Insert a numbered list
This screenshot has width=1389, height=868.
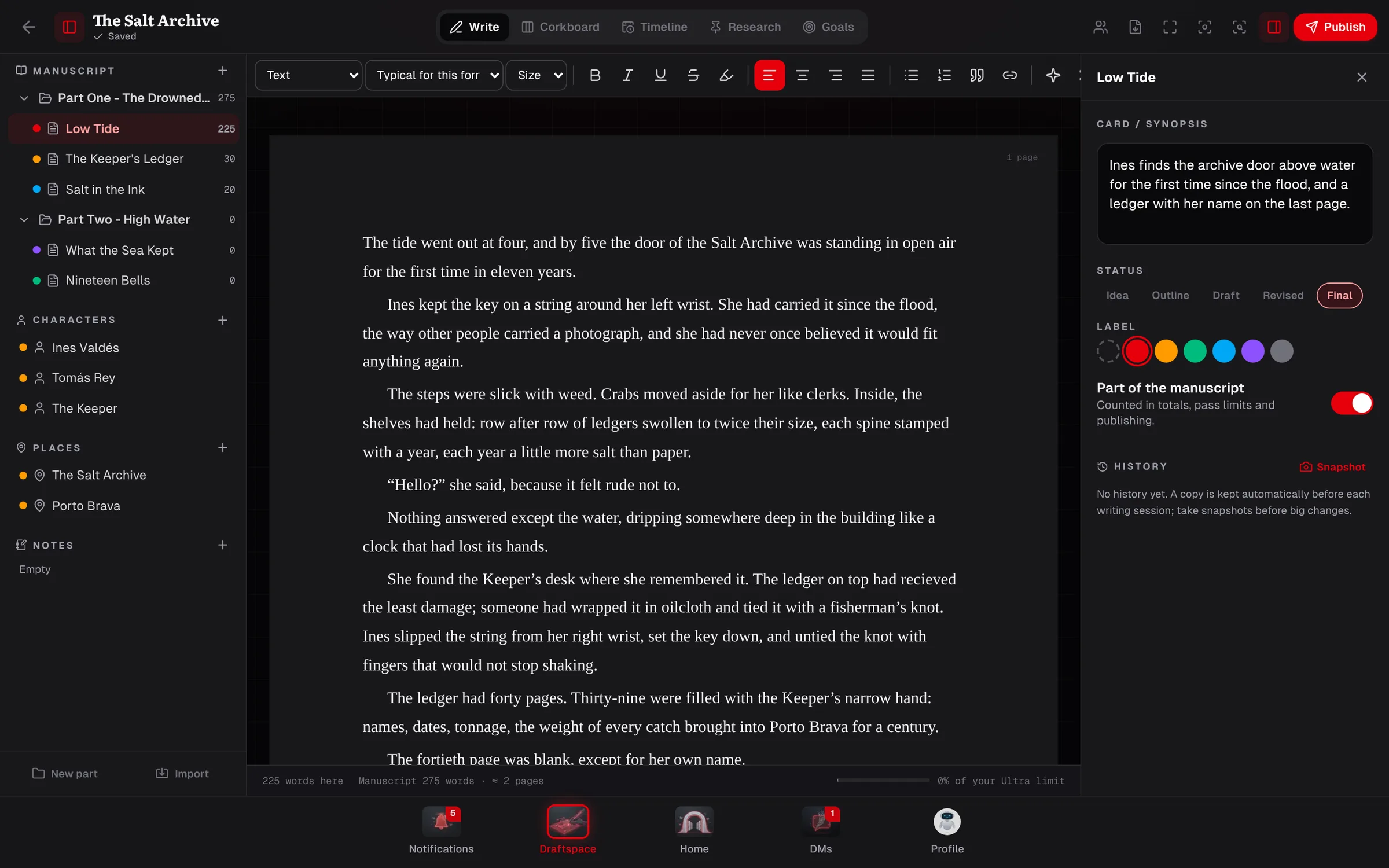[x=944, y=75]
